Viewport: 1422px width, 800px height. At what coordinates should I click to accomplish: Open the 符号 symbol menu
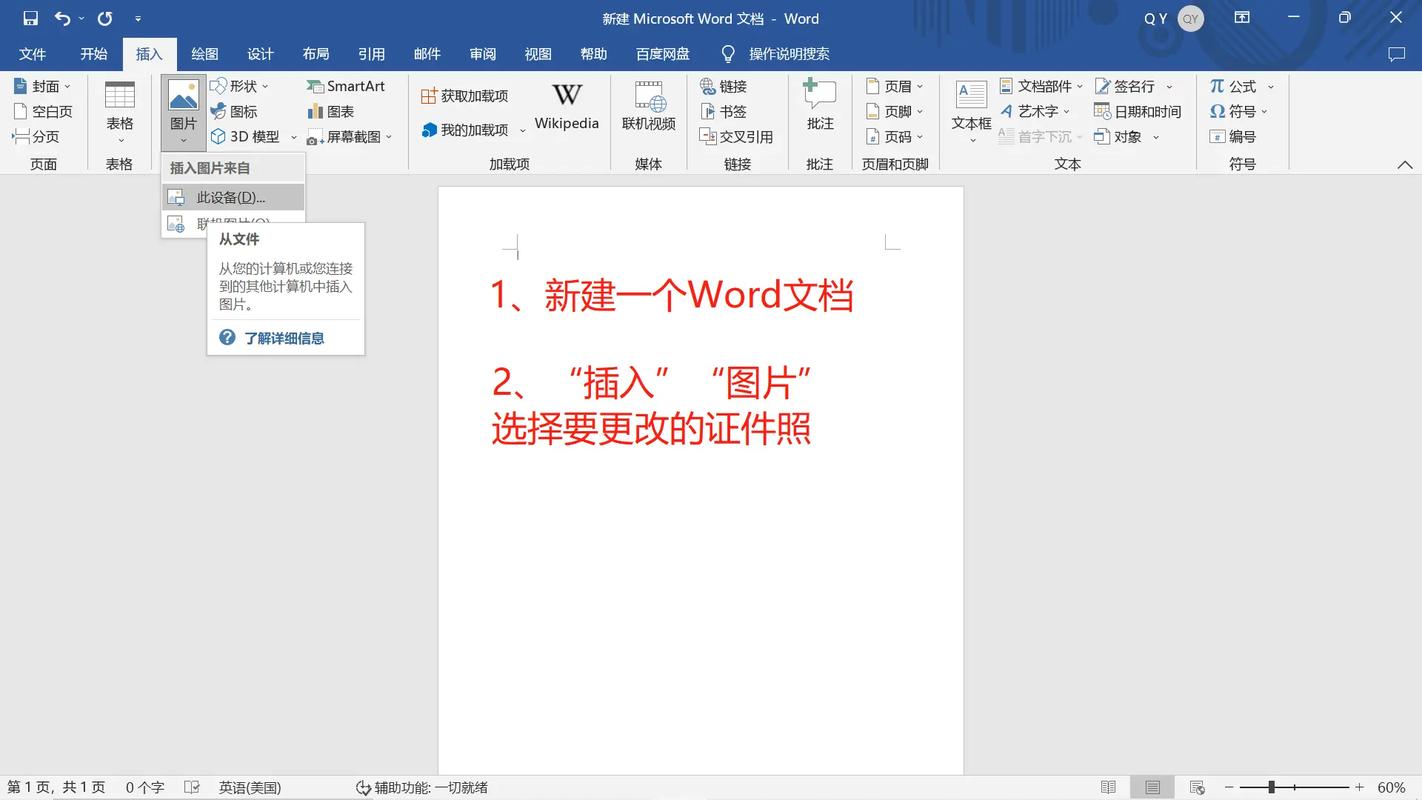pos(1239,112)
